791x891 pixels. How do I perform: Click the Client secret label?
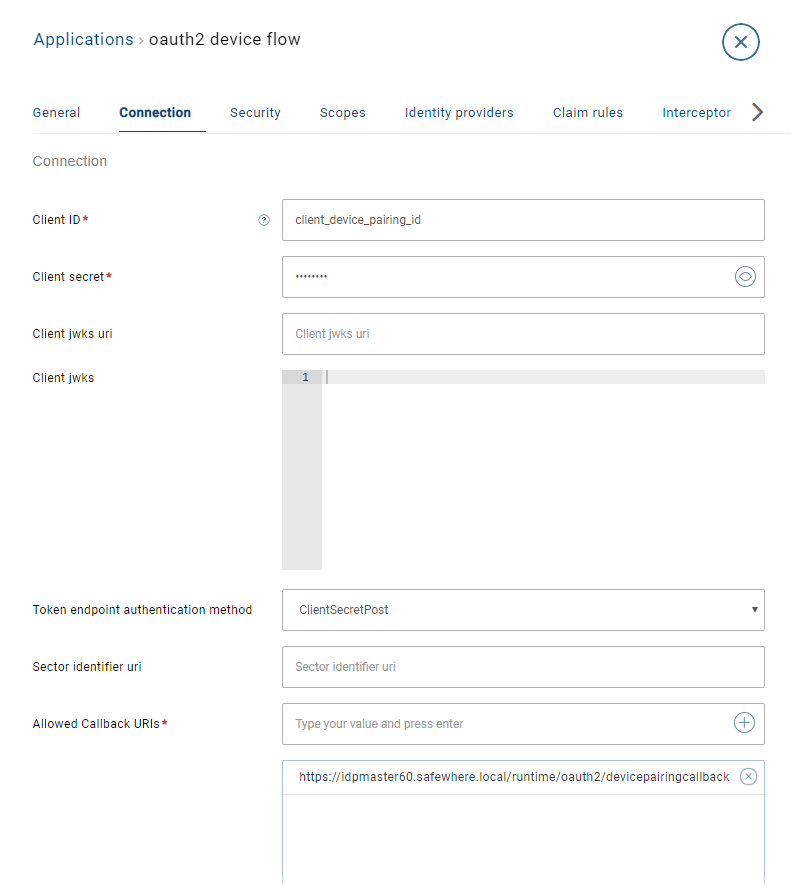(68, 277)
